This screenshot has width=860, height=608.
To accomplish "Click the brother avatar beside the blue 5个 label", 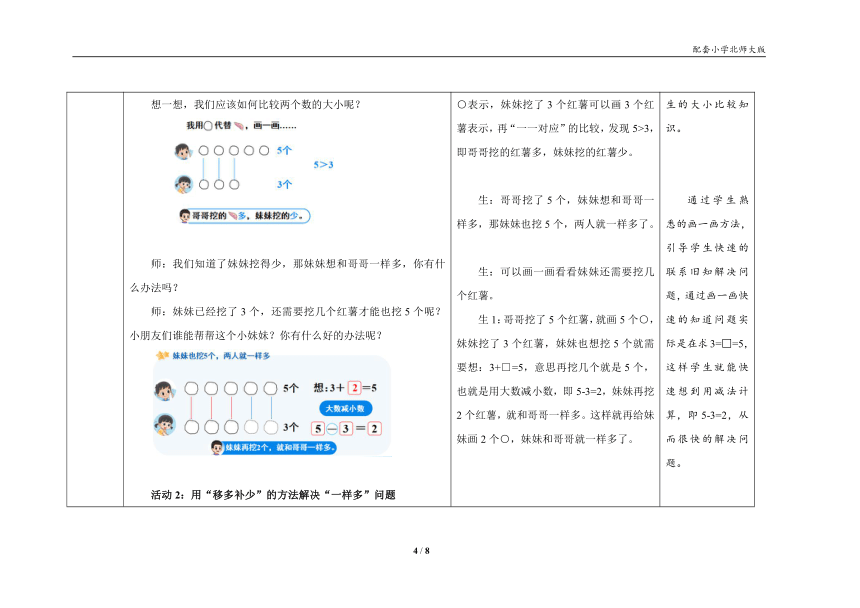I will 183,151.
